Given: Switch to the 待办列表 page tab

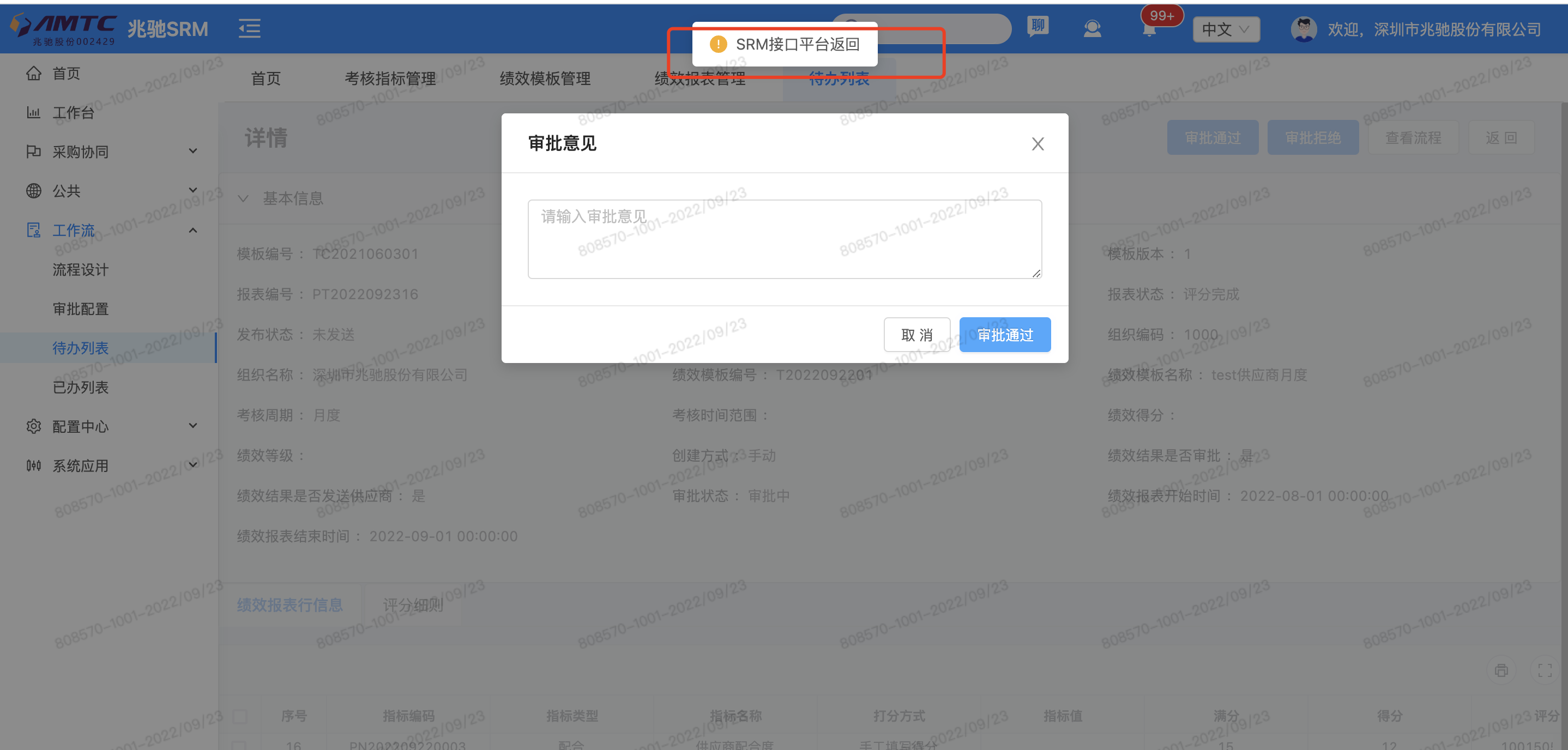Looking at the screenshot, I should 839,80.
